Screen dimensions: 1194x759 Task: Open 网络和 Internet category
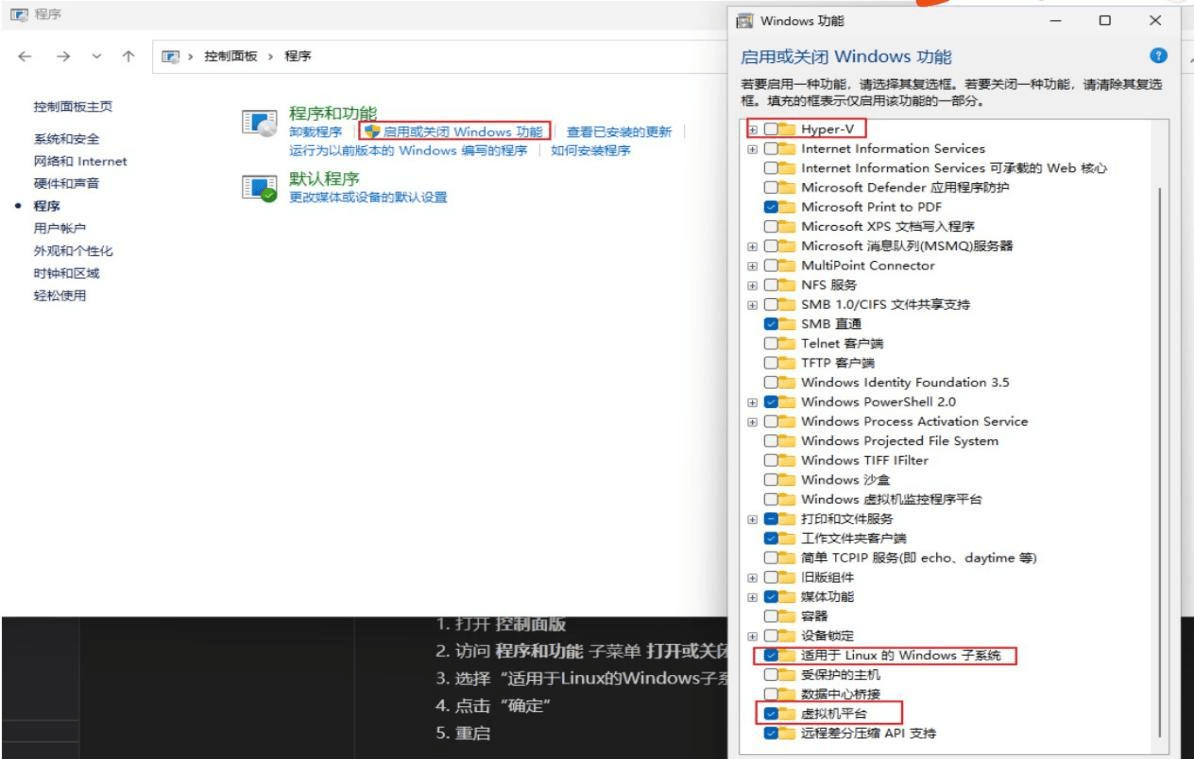[x=80, y=161]
